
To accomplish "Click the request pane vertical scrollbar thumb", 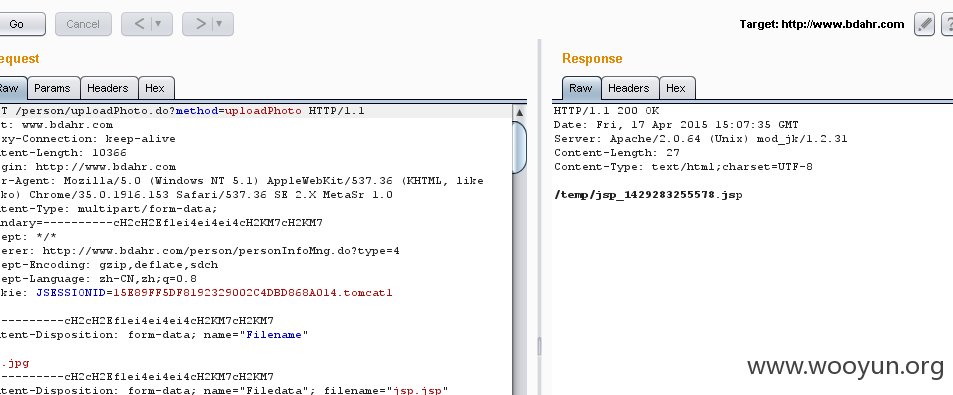I will [x=520, y=147].
